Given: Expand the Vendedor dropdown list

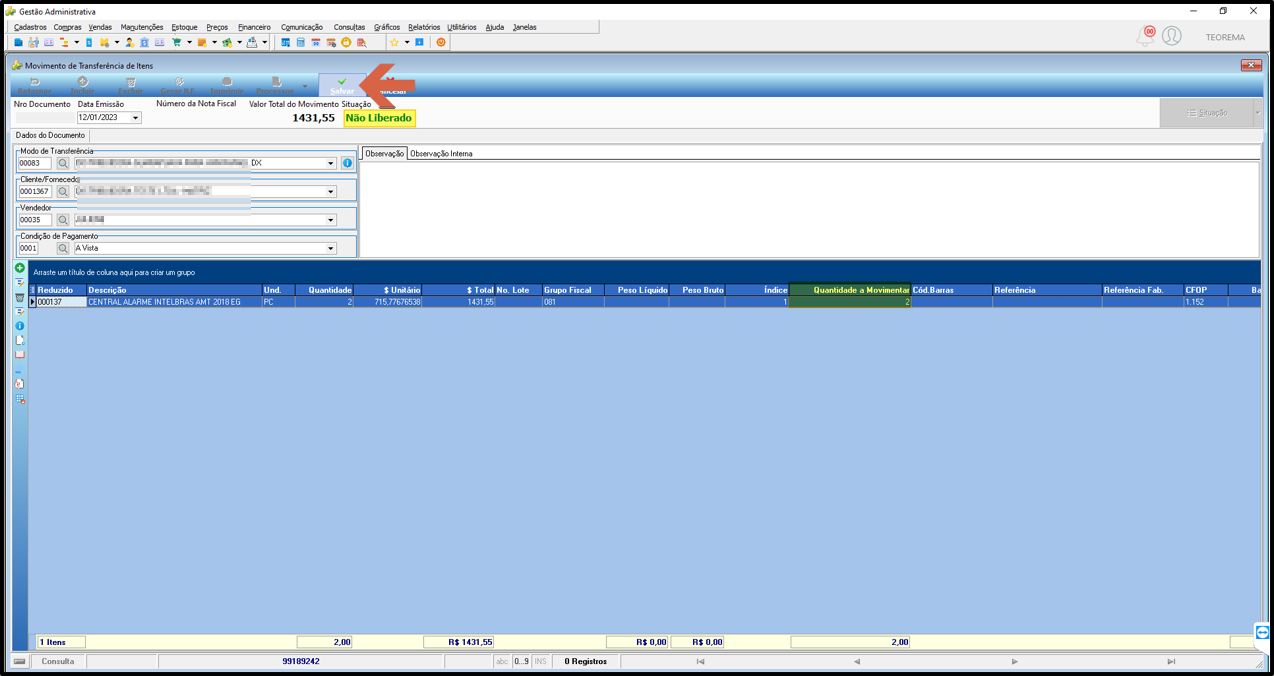Looking at the screenshot, I should tap(331, 220).
